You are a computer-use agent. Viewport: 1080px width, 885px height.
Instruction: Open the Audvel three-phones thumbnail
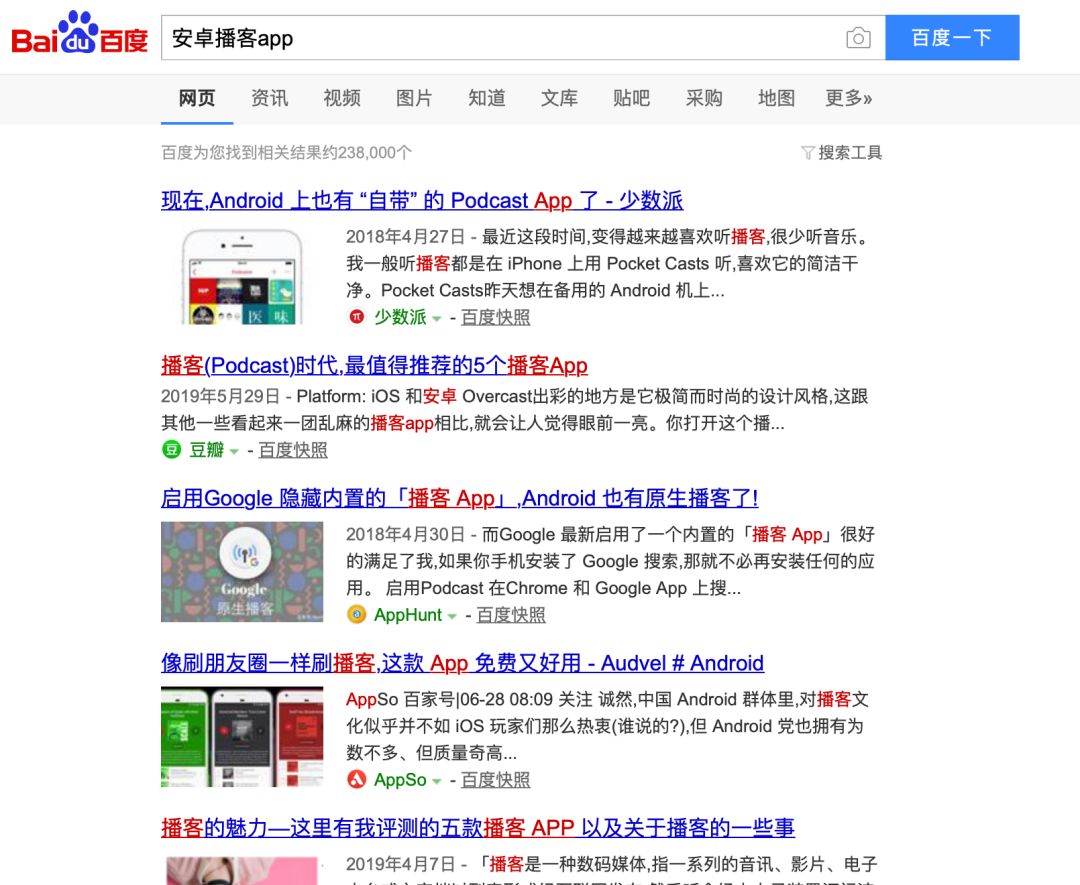(242, 737)
